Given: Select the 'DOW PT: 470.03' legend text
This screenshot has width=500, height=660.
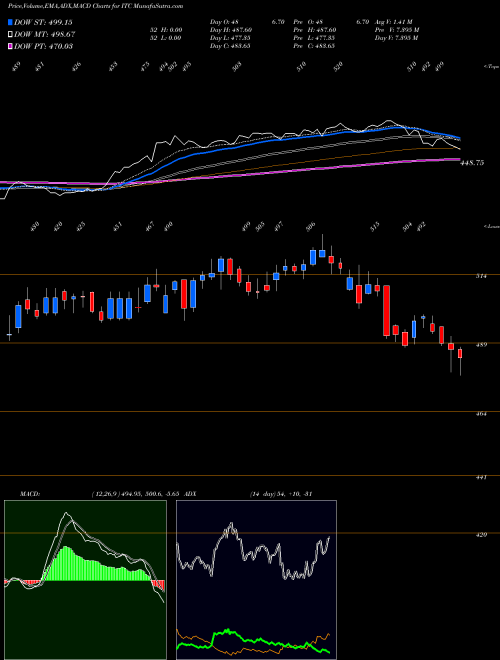Looking at the screenshot, I should tap(43, 46).
